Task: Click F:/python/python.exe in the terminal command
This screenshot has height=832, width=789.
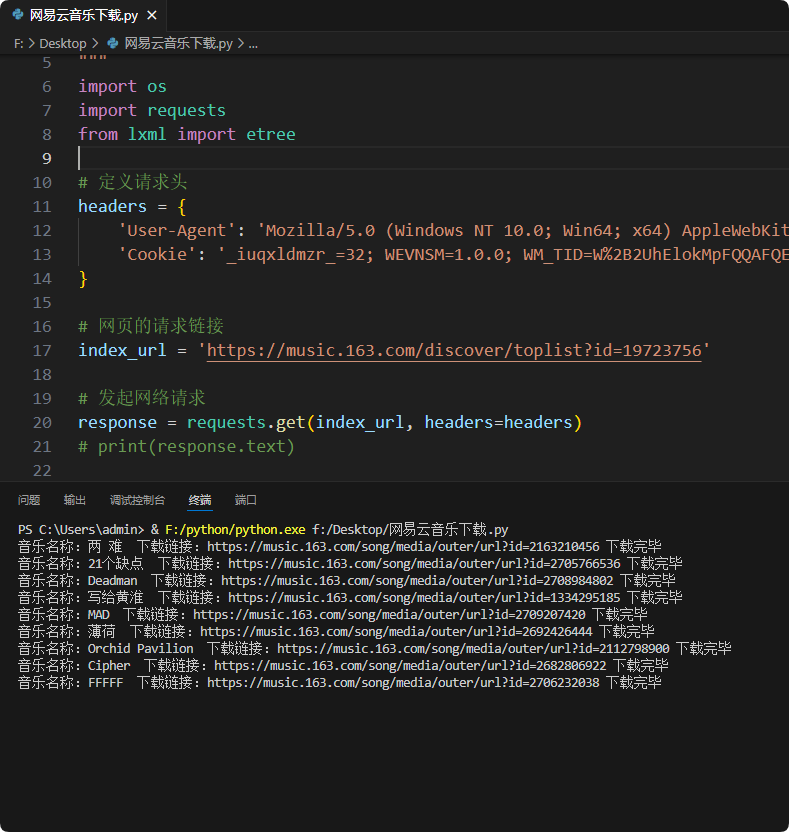Action: [x=235, y=530]
